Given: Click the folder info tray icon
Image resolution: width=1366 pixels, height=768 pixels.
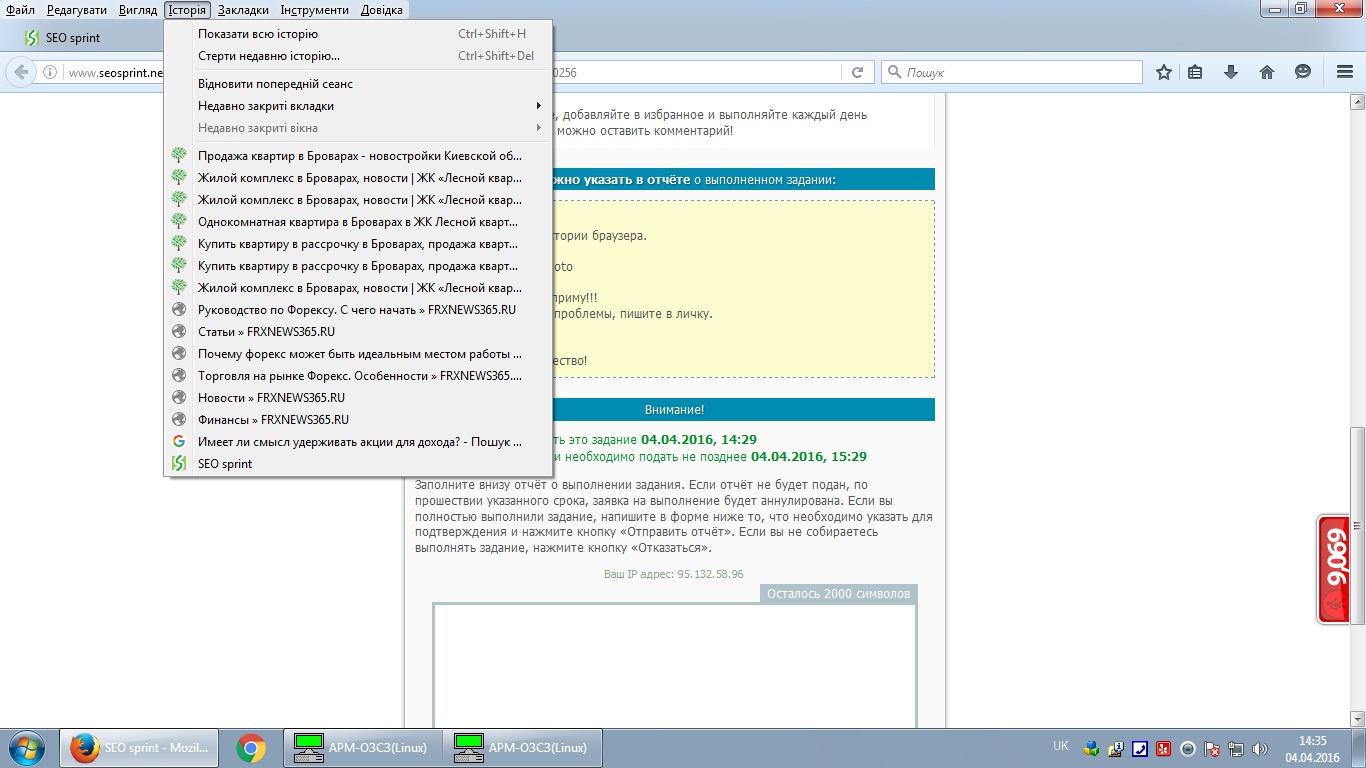Looking at the screenshot, I should [1116, 748].
